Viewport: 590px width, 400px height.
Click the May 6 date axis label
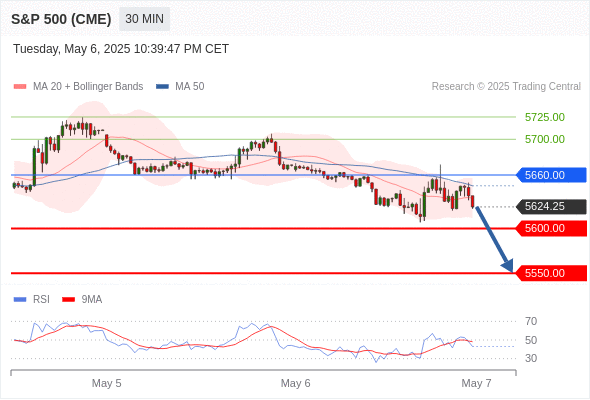(295, 383)
